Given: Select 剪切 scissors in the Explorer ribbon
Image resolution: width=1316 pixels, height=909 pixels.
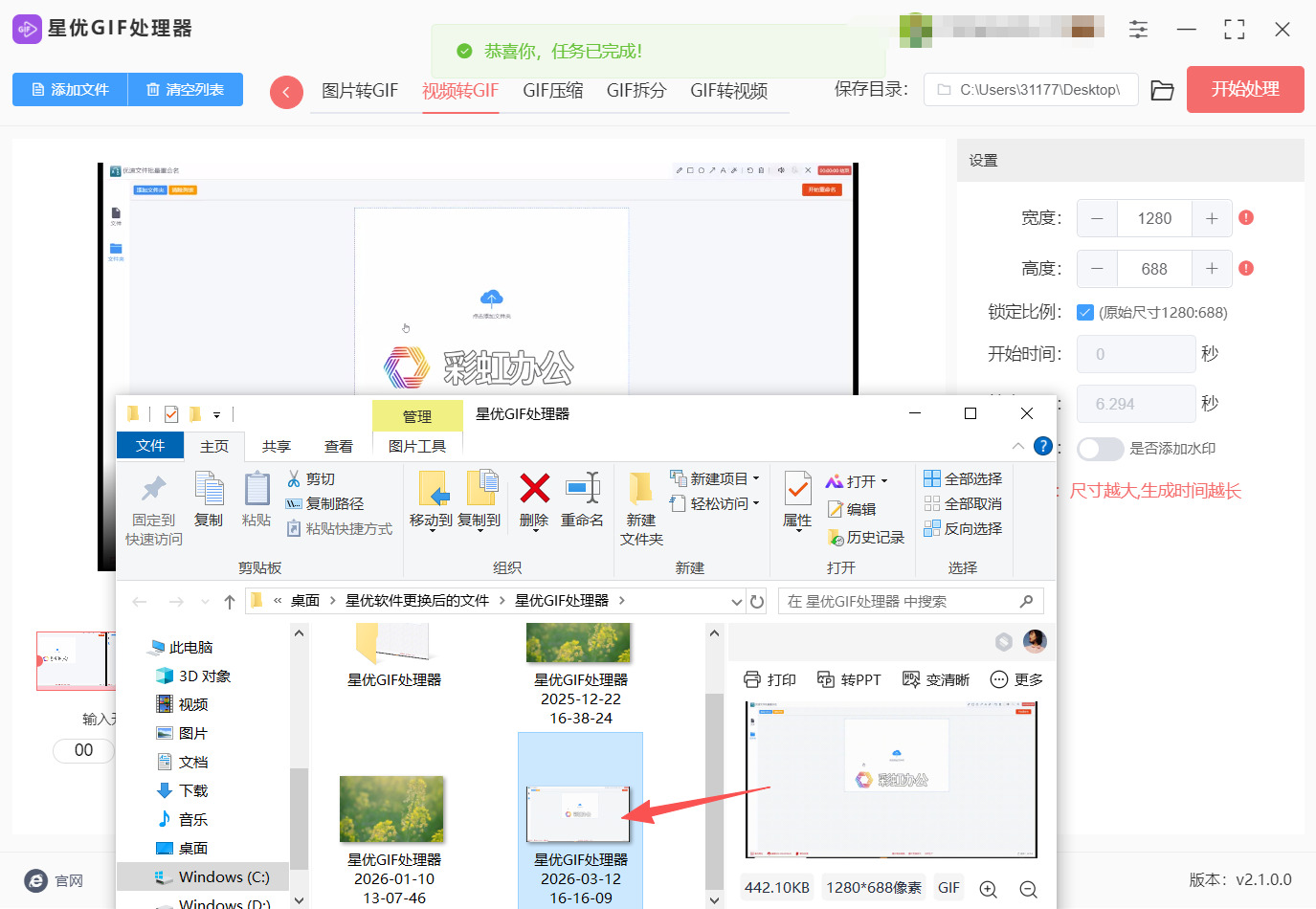Looking at the screenshot, I should 311,479.
